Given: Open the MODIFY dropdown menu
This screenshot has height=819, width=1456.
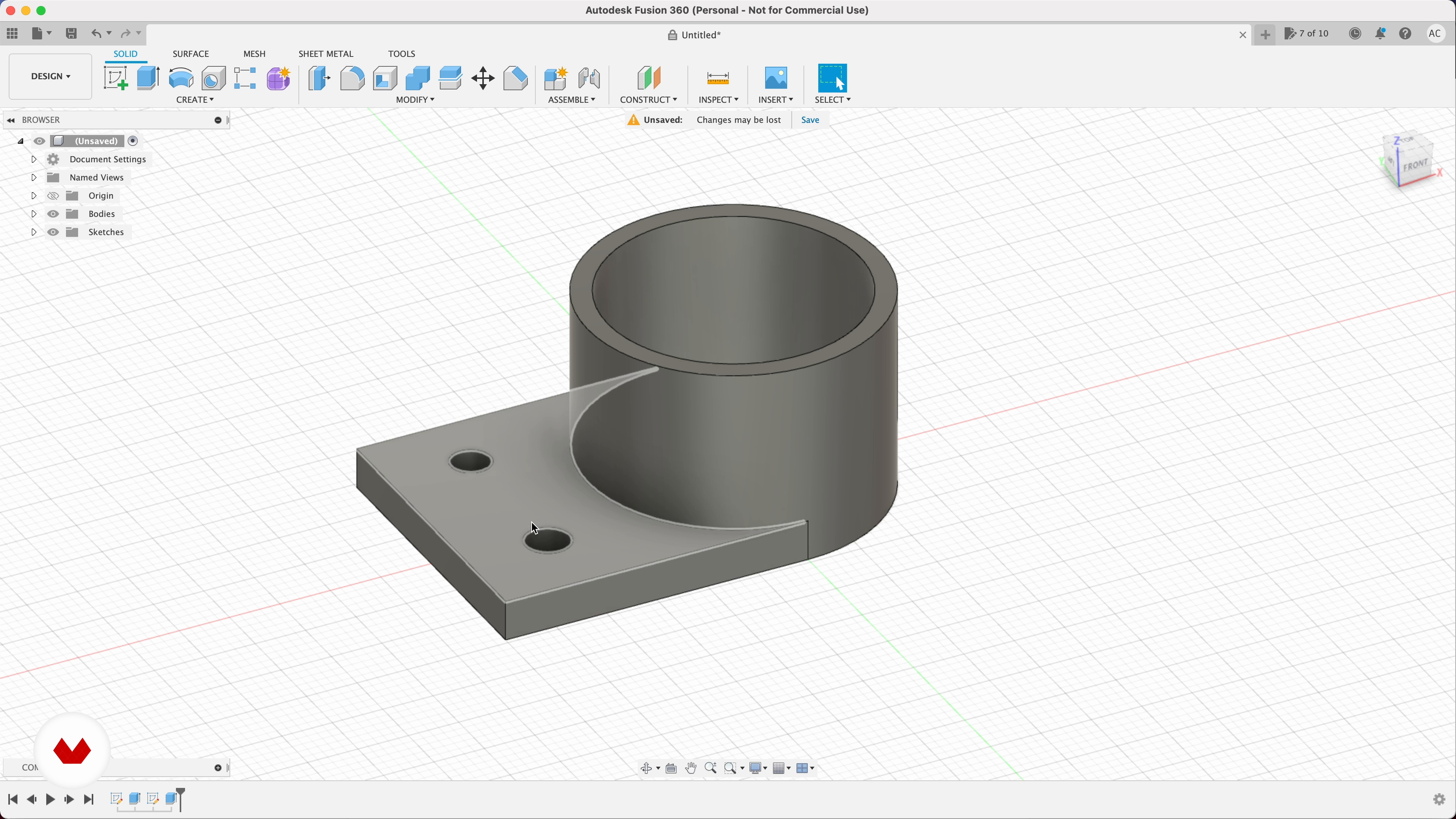Looking at the screenshot, I should (415, 100).
